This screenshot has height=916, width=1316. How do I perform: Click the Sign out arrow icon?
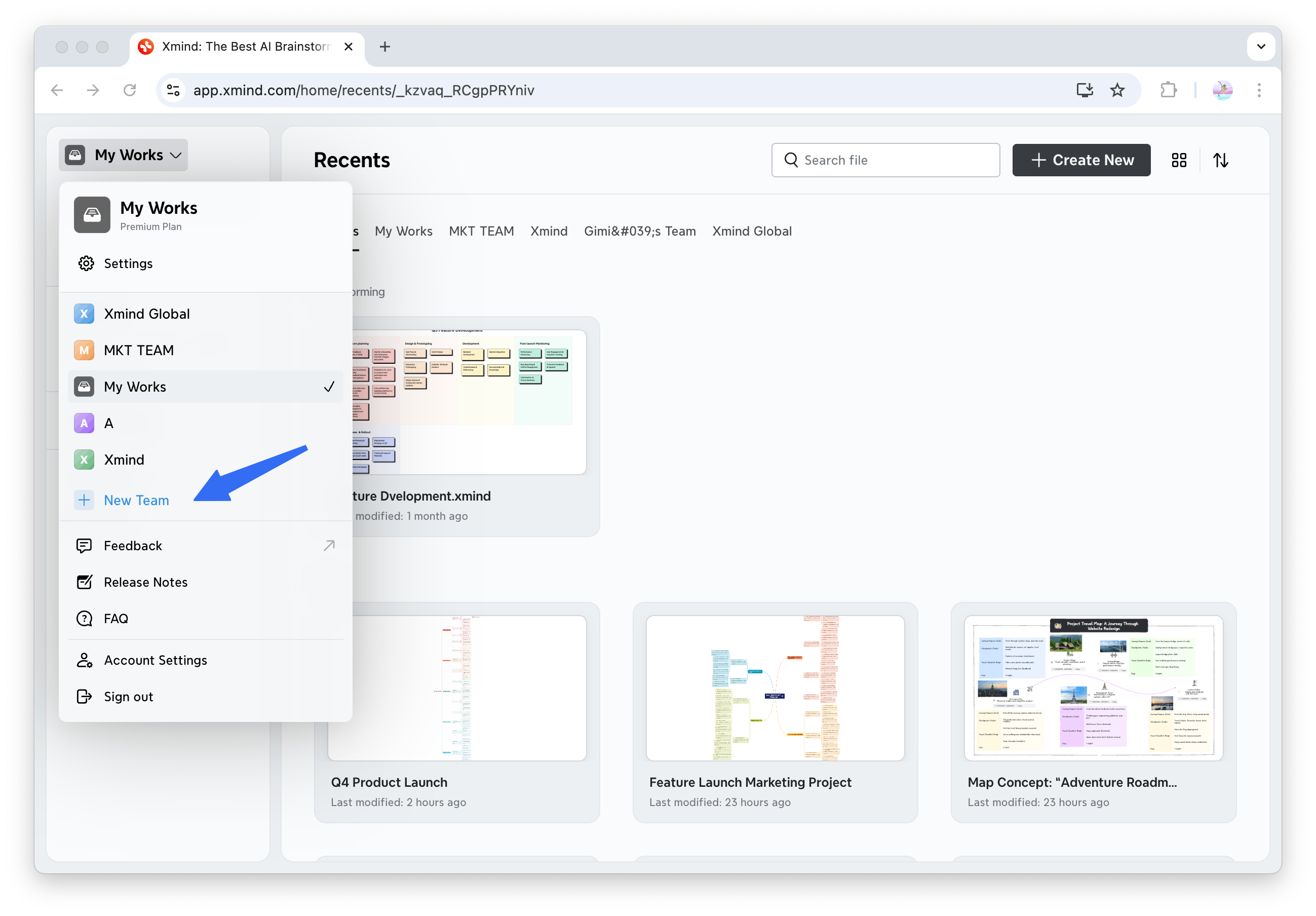[x=84, y=697]
